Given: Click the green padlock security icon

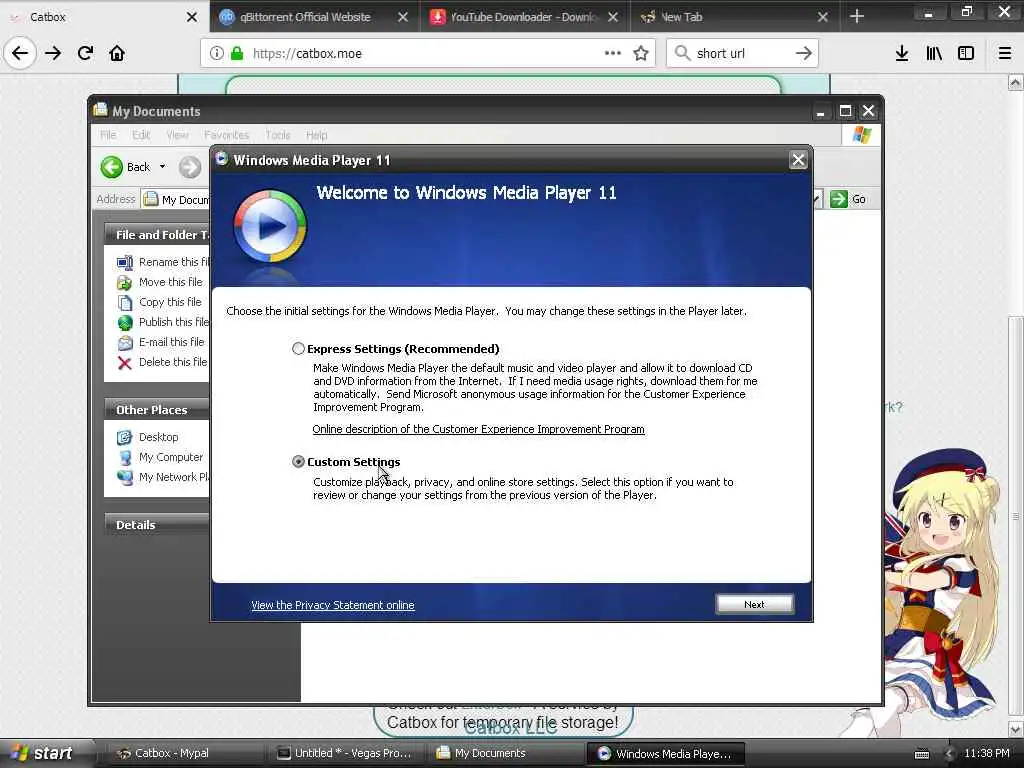Looking at the screenshot, I should tap(237, 54).
